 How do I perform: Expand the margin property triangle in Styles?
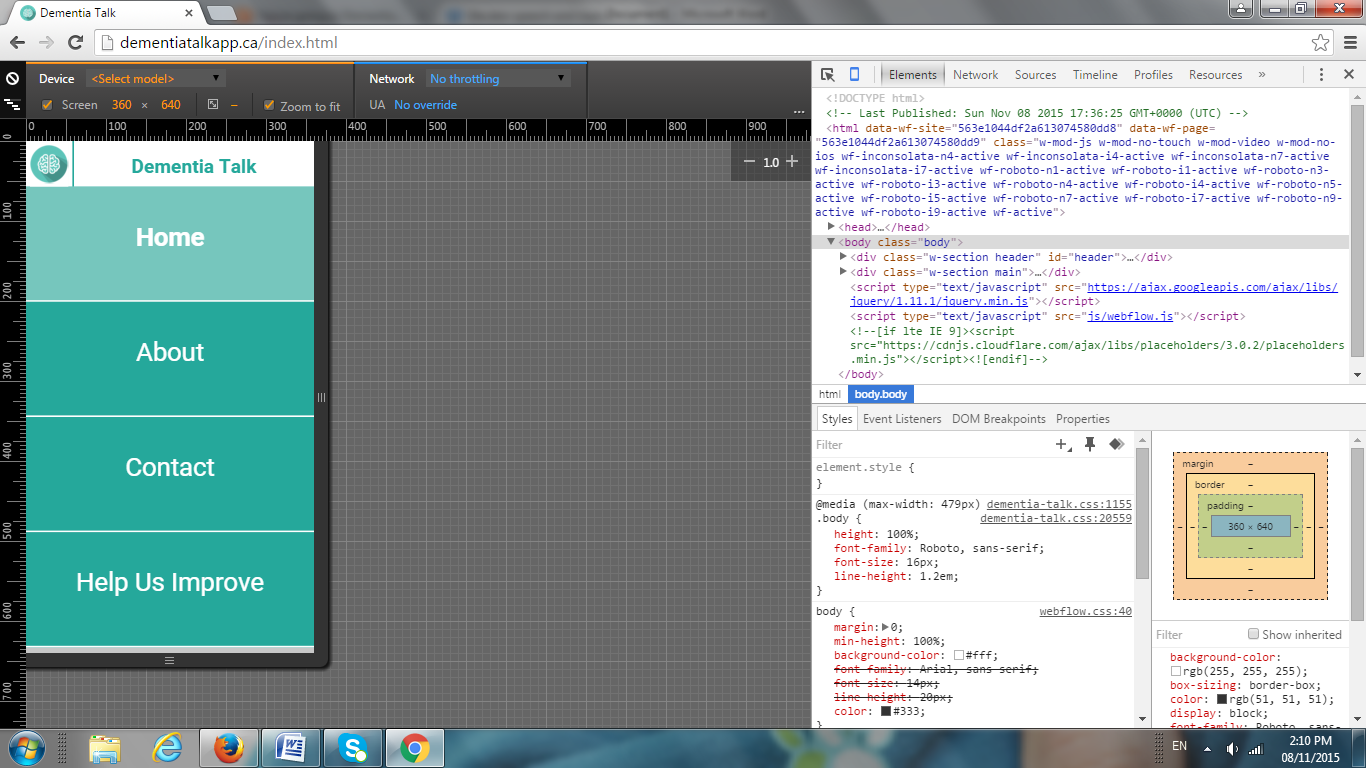(x=884, y=627)
